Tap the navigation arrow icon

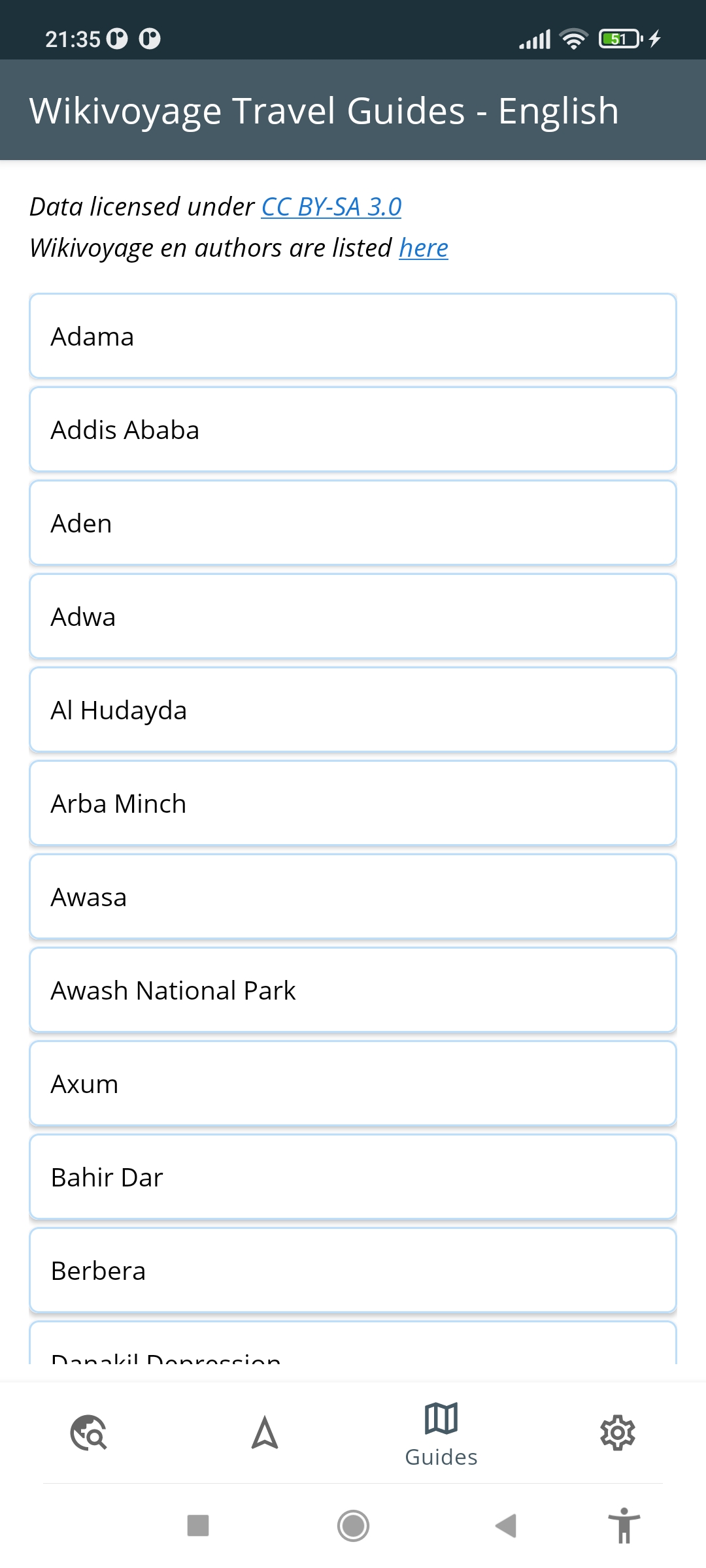coord(265,1432)
